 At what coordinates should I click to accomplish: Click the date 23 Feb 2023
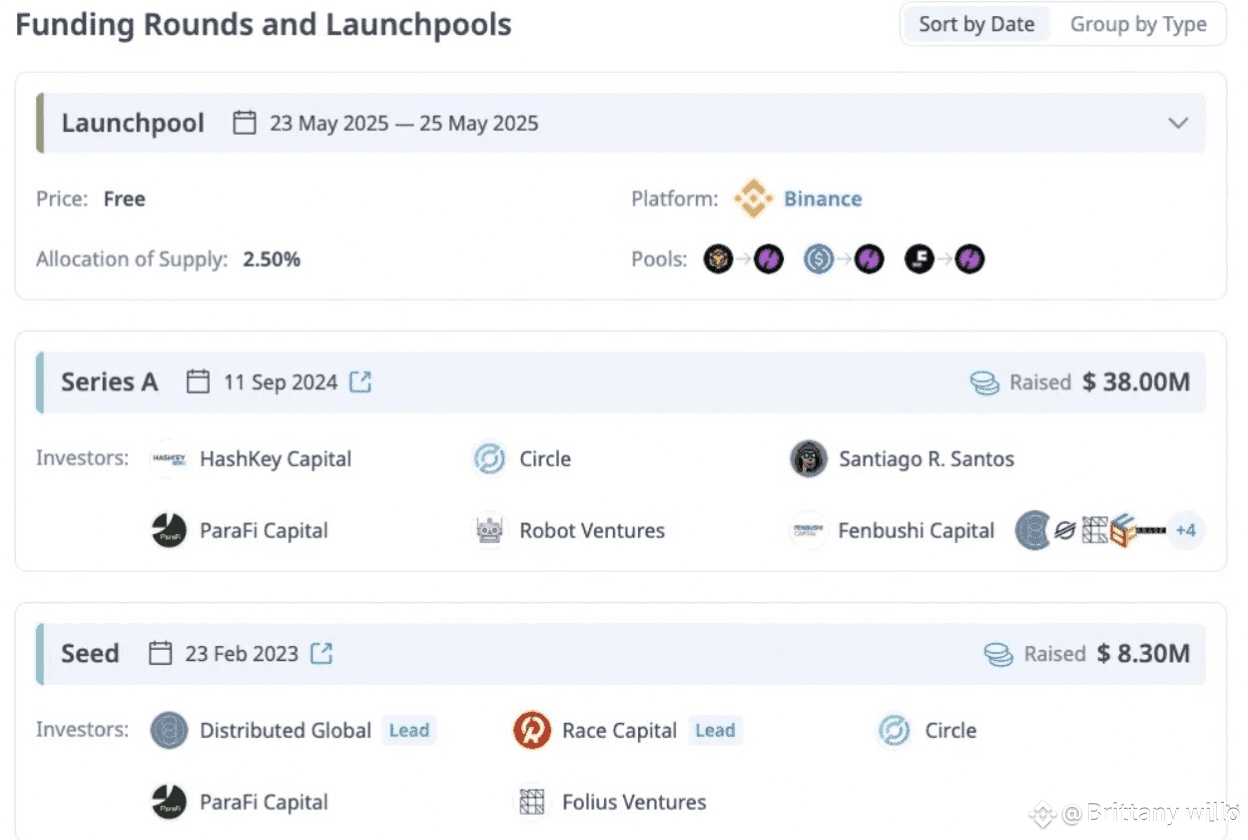coord(242,653)
